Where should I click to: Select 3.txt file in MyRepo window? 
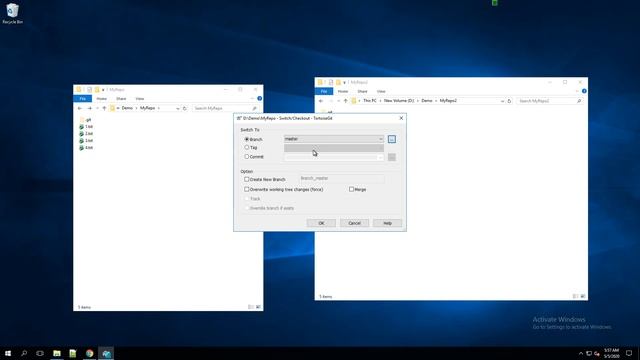[86, 141]
